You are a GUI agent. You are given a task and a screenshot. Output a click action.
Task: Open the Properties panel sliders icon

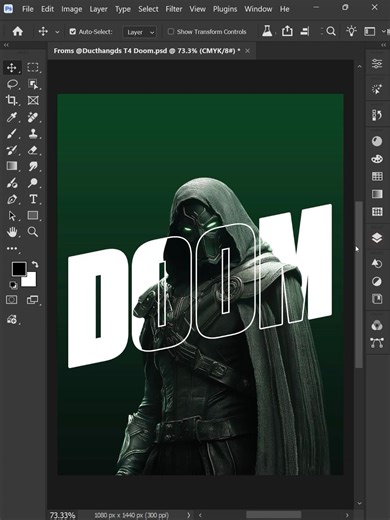(x=377, y=63)
